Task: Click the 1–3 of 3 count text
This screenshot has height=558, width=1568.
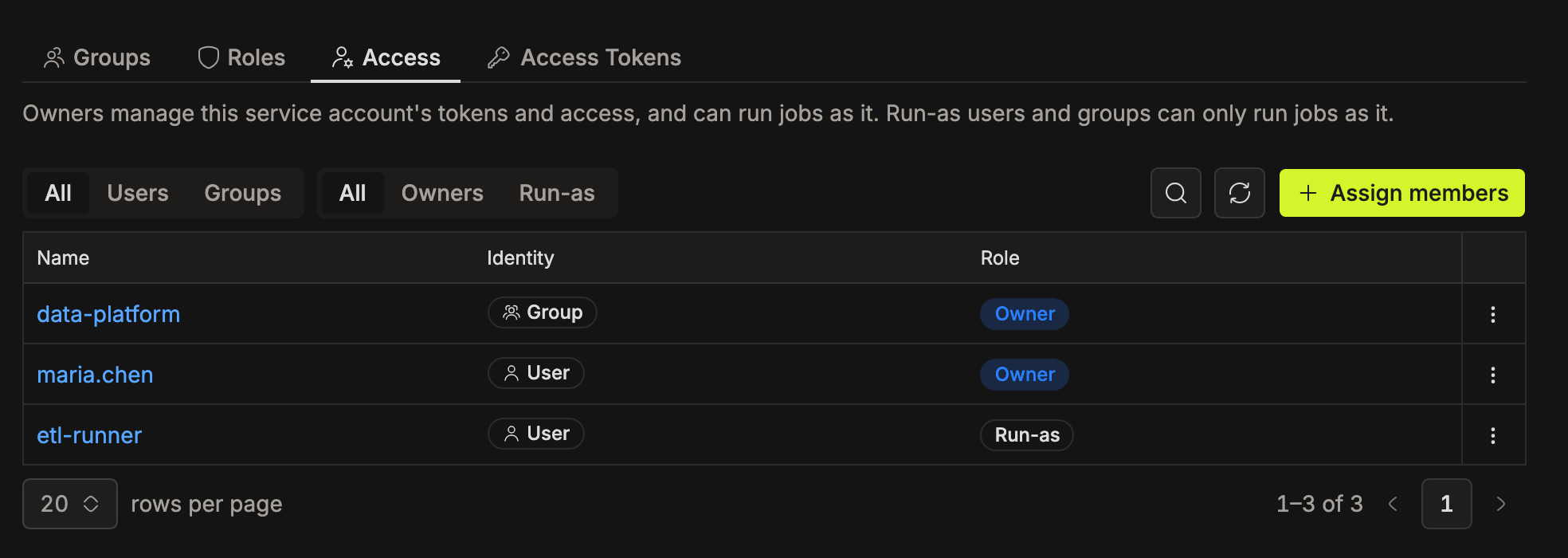Action: click(1319, 504)
